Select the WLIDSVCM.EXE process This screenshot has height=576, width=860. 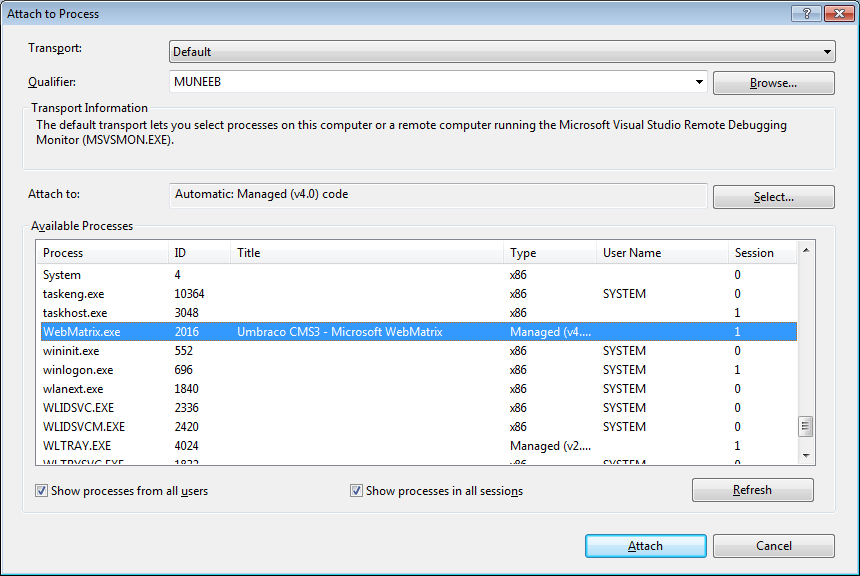418,427
